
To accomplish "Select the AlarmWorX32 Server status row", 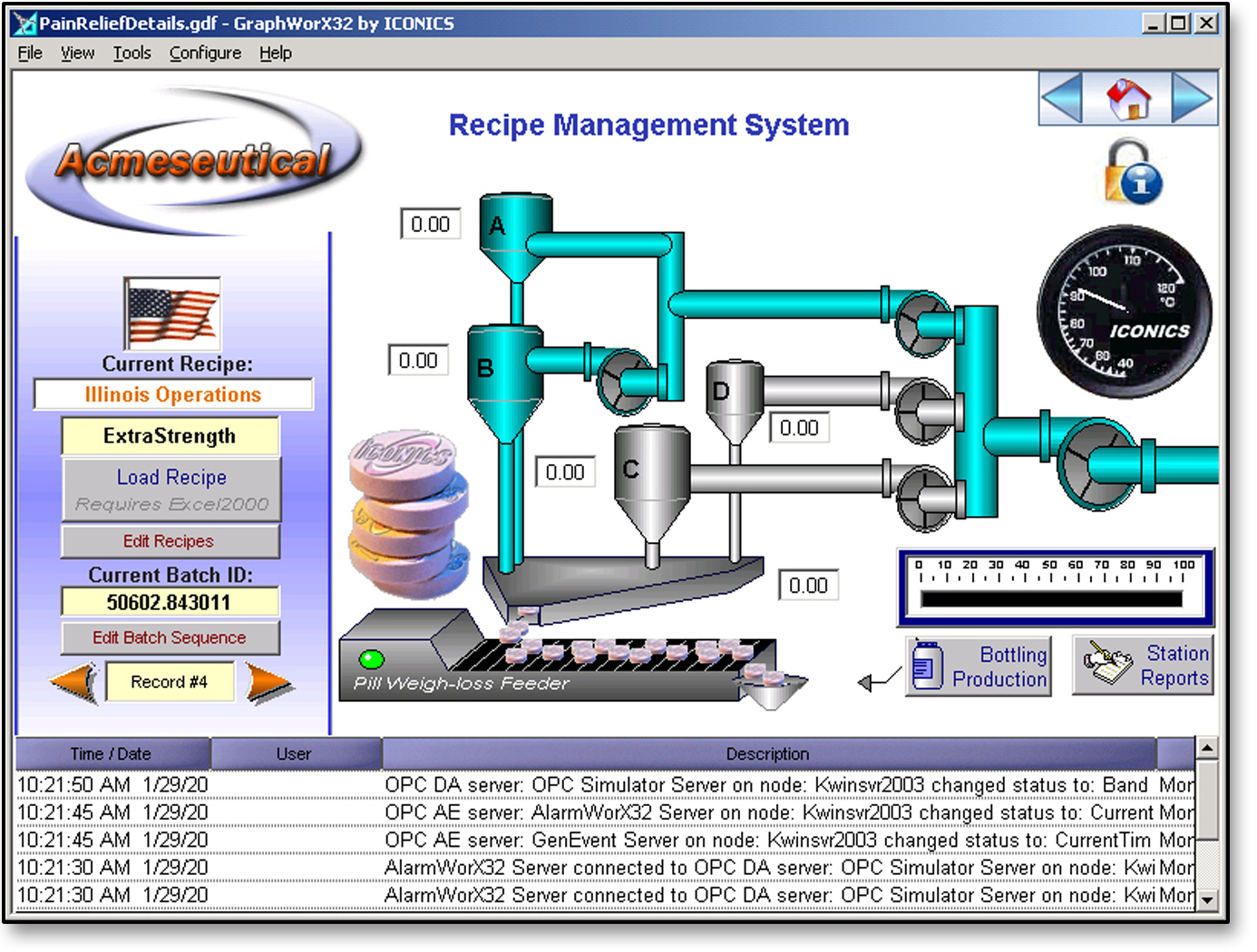I will click(x=606, y=812).
